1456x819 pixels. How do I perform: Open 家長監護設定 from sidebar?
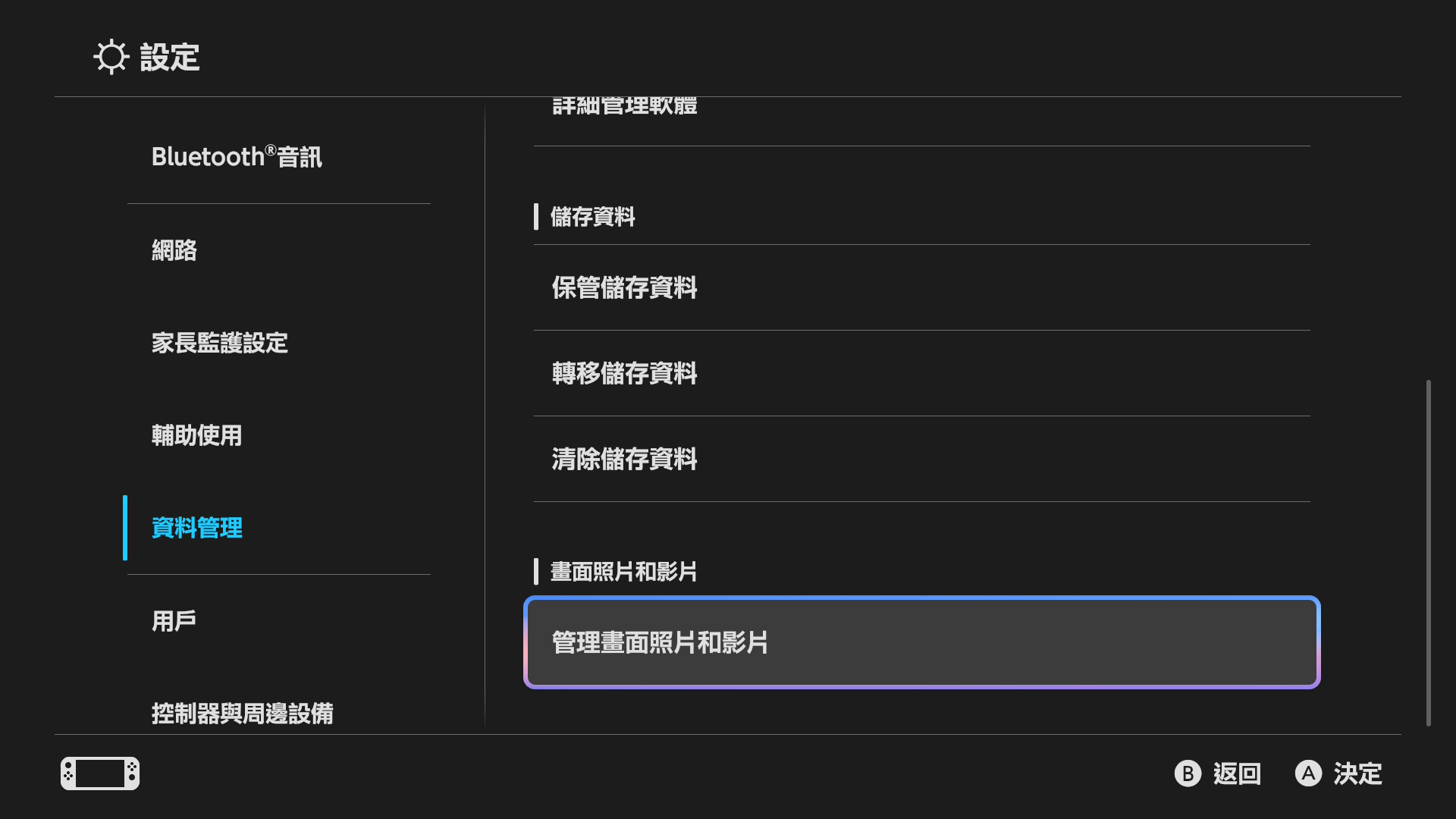coord(220,343)
